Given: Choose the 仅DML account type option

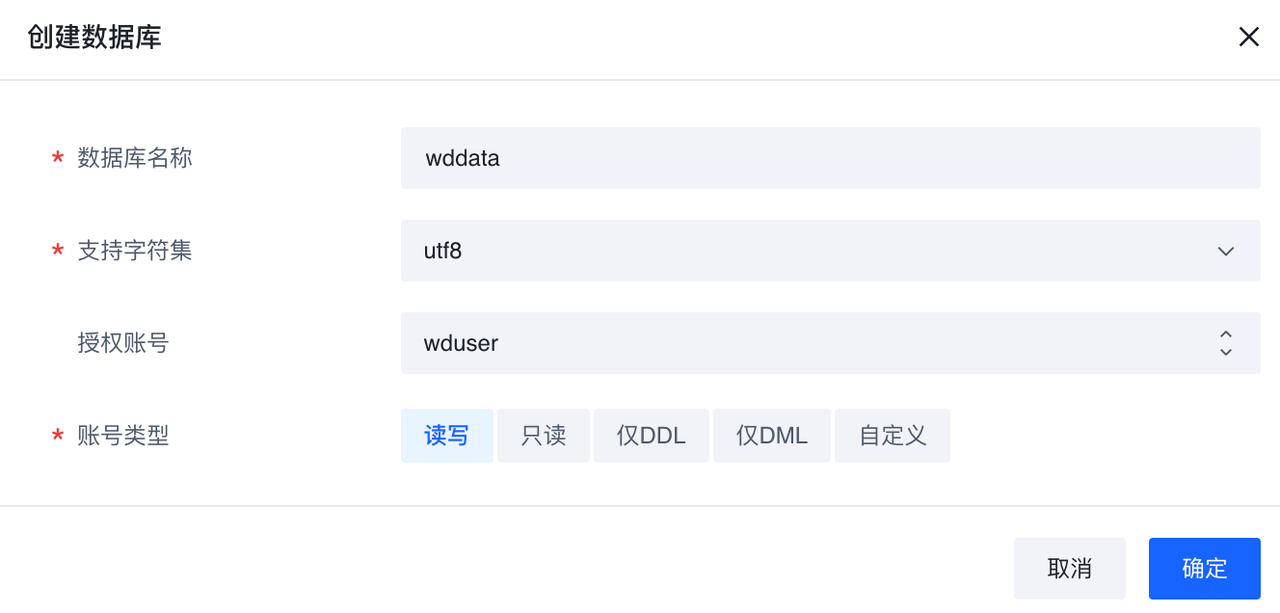Looking at the screenshot, I should click(771, 436).
